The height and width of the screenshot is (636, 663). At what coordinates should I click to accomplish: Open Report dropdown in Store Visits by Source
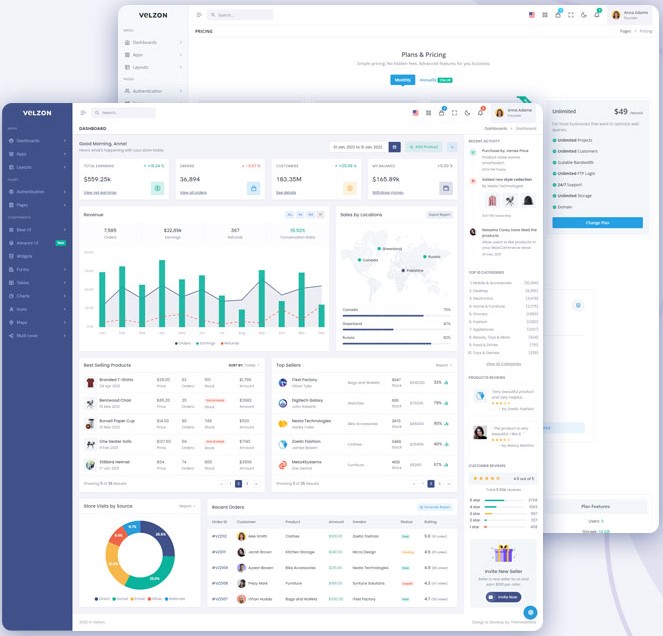187,506
